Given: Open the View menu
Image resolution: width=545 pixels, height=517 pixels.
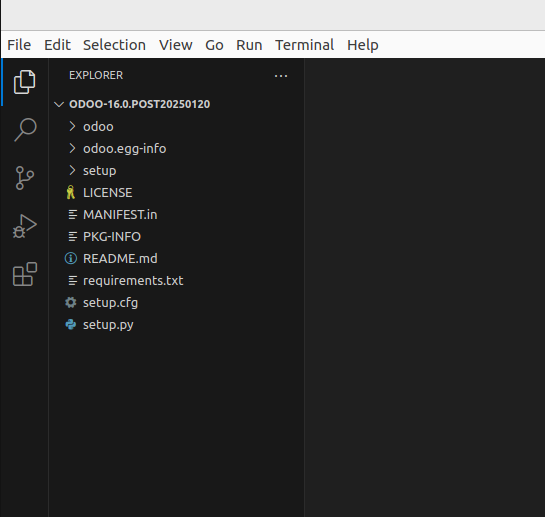Looking at the screenshot, I should (176, 45).
